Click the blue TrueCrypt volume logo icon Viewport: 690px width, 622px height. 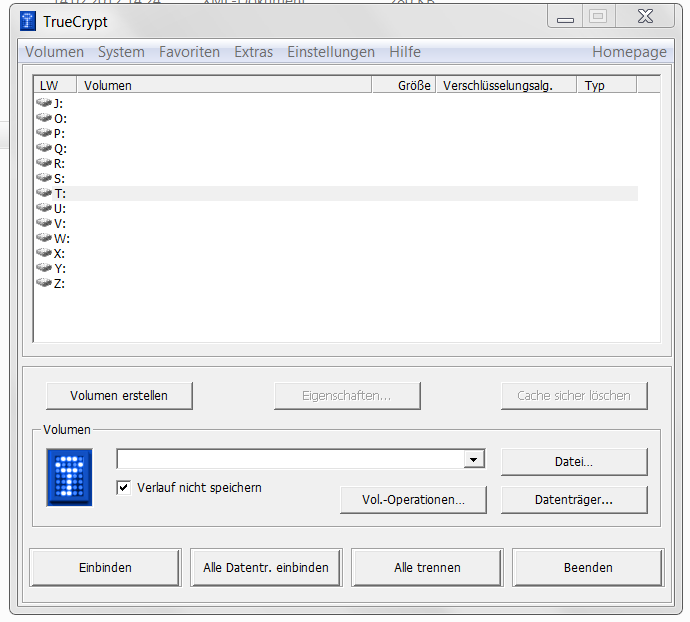[69, 477]
